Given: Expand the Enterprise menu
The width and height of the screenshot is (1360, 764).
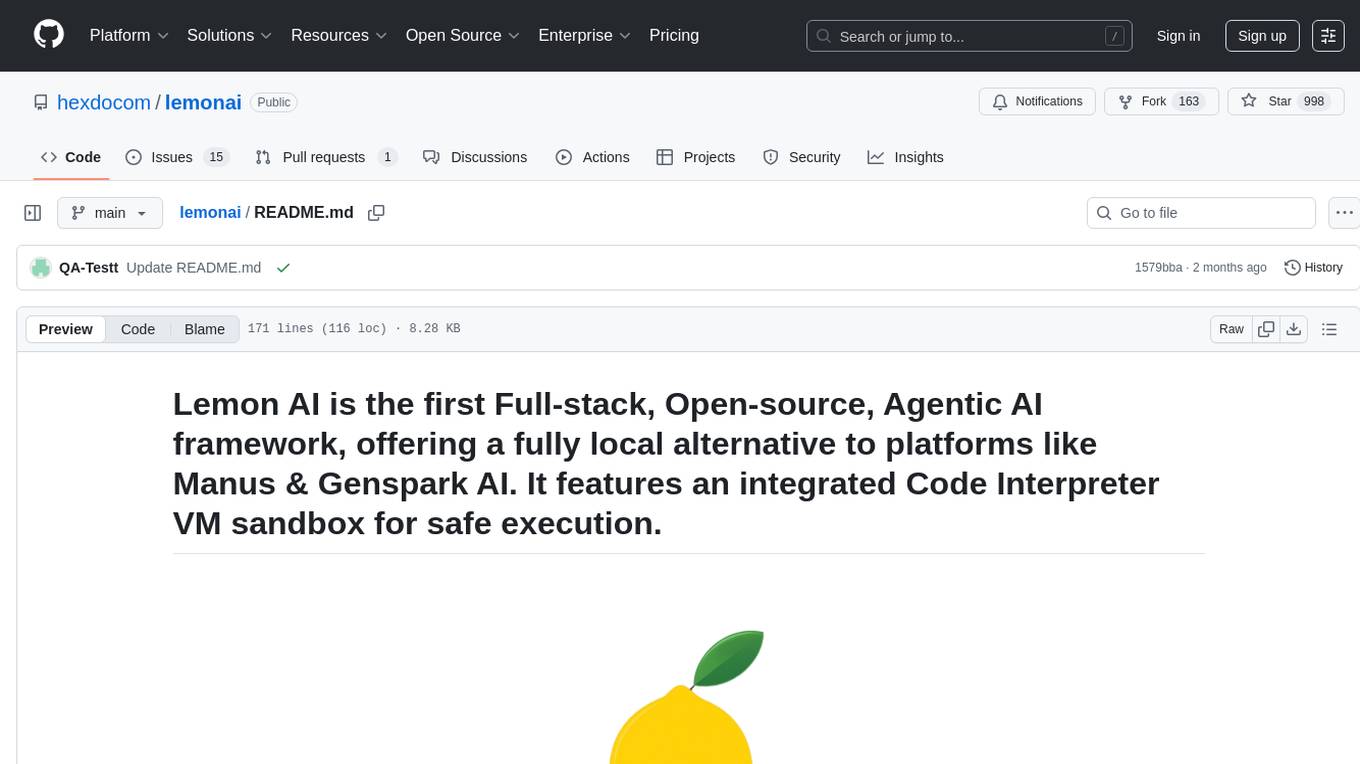Looking at the screenshot, I should coord(584,35).
